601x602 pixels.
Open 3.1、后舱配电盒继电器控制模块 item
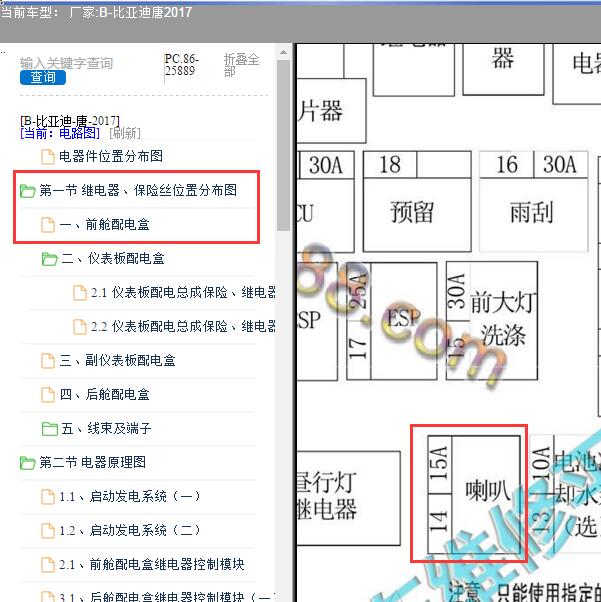[x=167, y=597]
